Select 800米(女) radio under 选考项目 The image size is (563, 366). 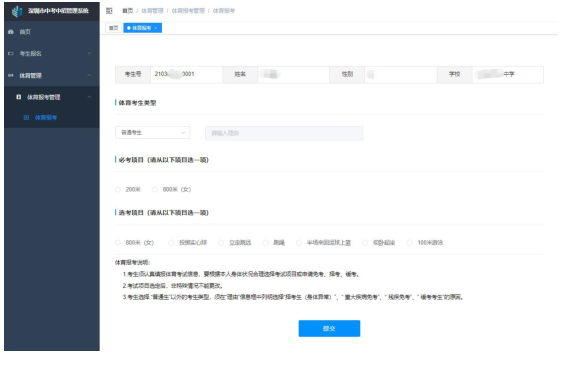(118, 243)
